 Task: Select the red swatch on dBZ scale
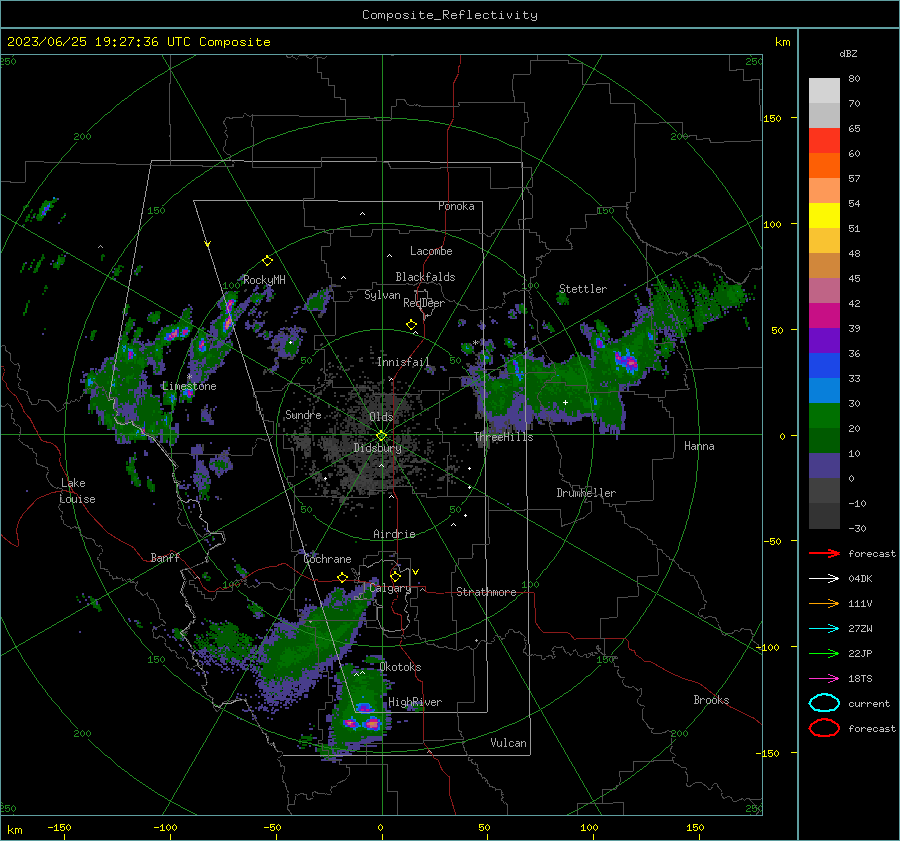[x=824, y=141]
